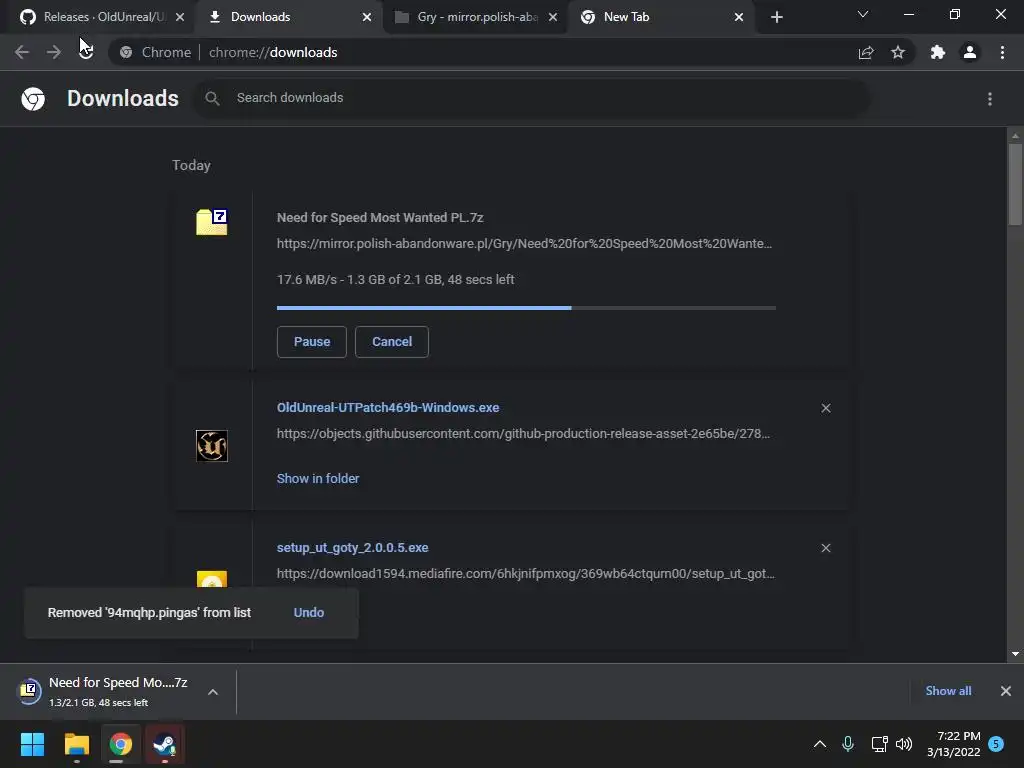Screen dimensions: 1024x768
Task: Click the Unreal Tournament patch file icon
Action: 212,446
